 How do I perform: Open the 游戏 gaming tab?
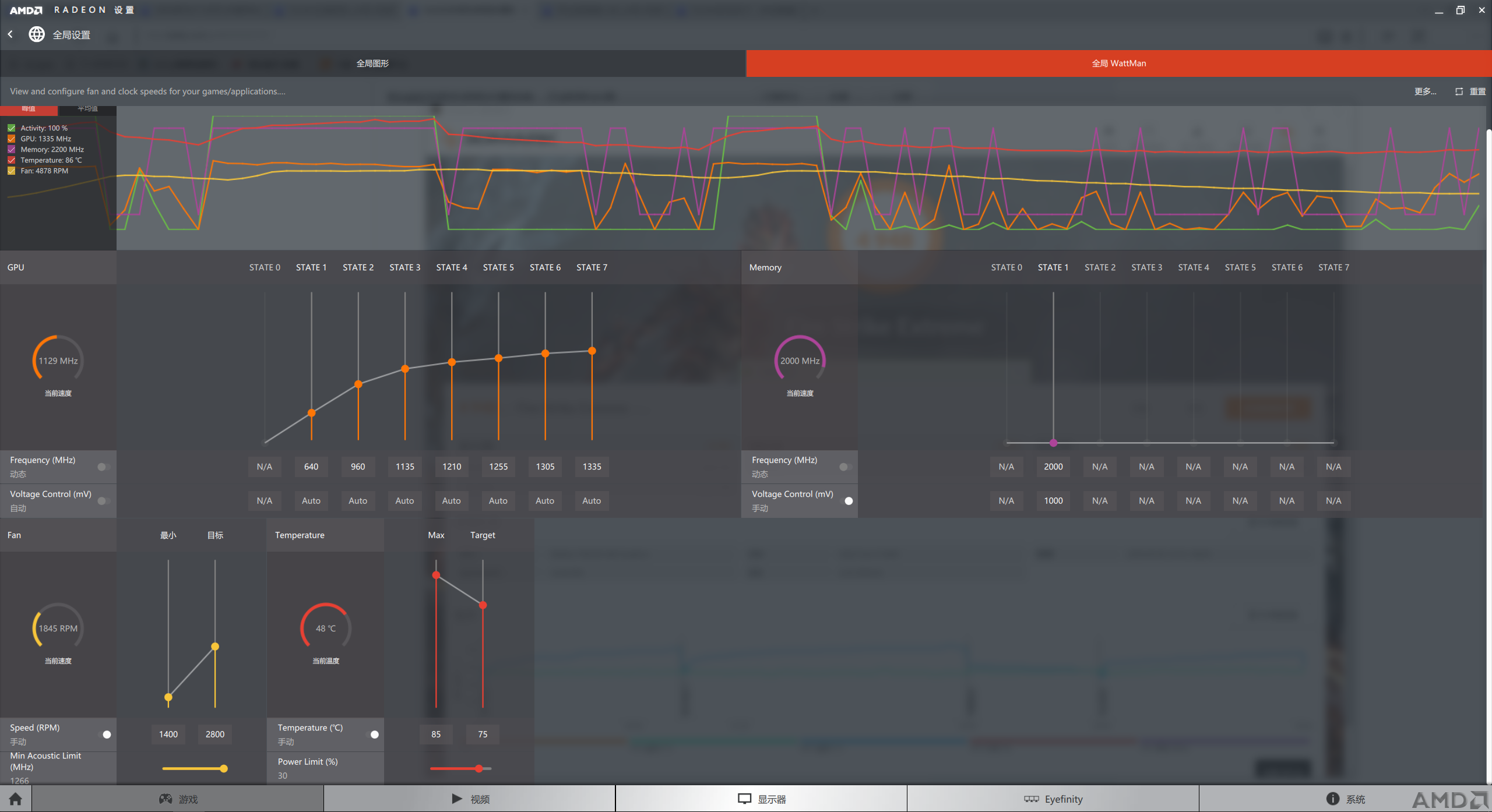[x=178, y=799]
